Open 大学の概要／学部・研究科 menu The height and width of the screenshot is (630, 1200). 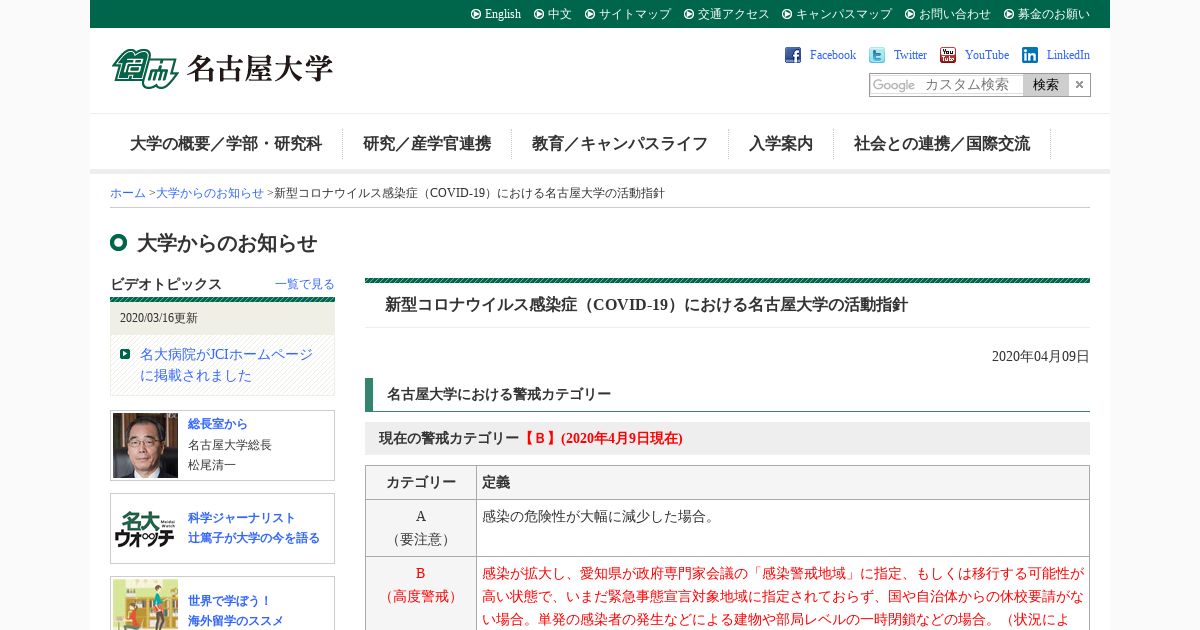click(226, 143)
